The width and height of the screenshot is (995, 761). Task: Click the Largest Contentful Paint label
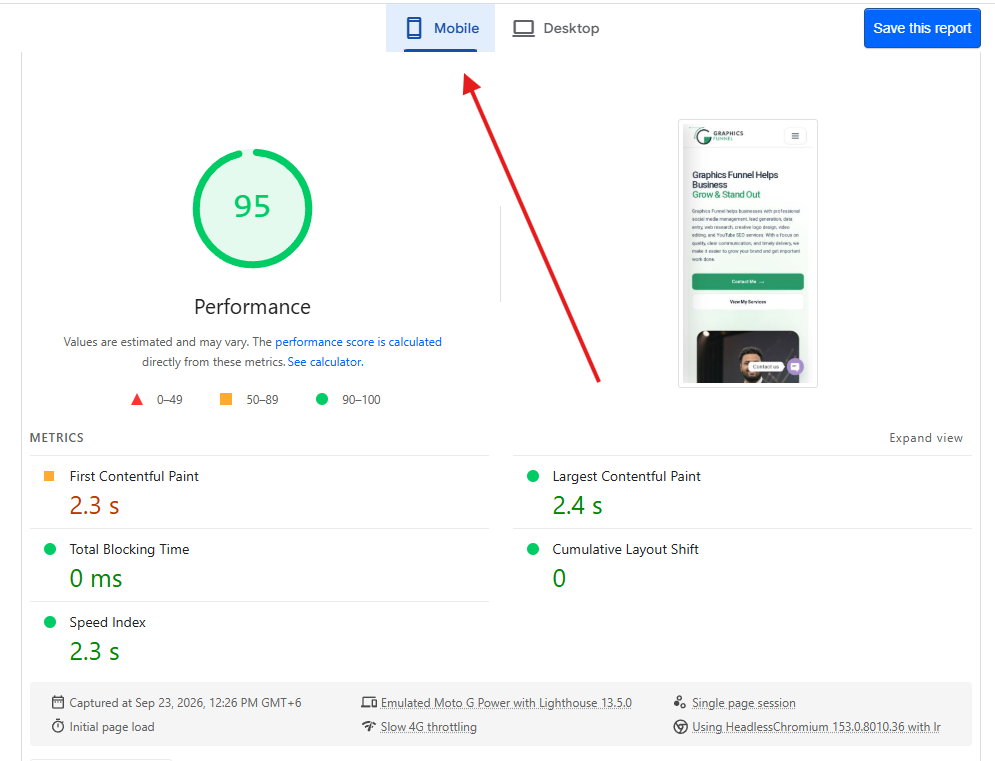(626, 476)
